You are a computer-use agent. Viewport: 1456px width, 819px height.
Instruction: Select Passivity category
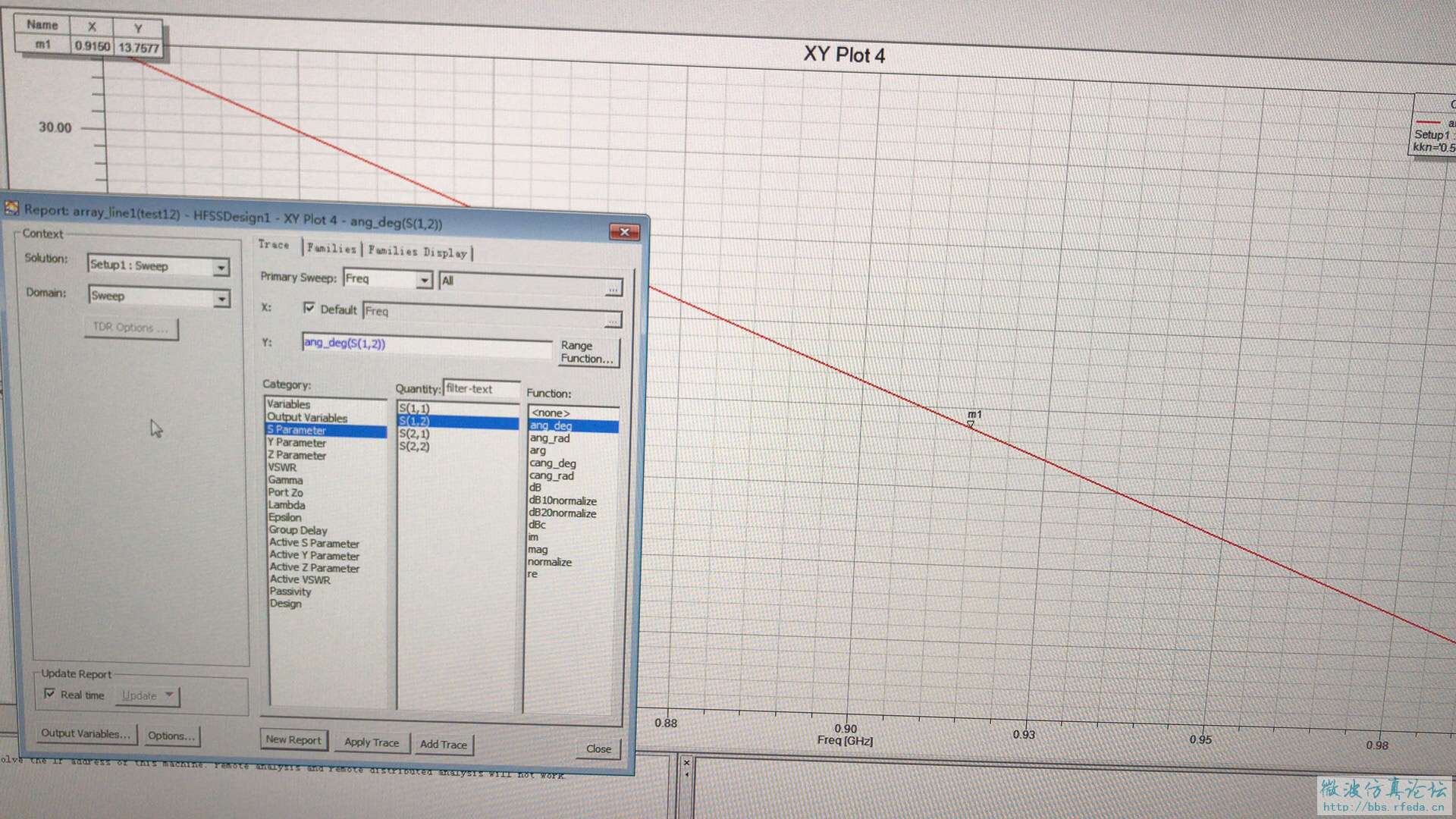pos(290,591)
